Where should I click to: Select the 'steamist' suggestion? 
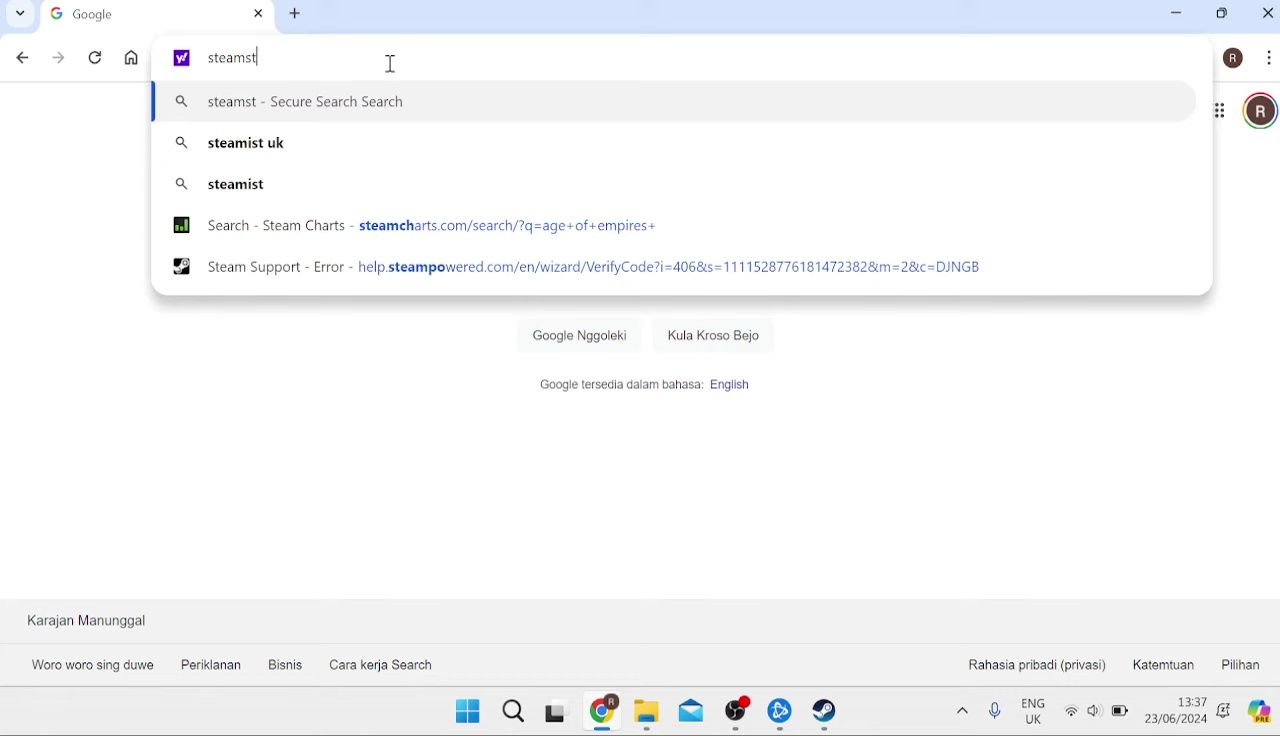point(675,184)
